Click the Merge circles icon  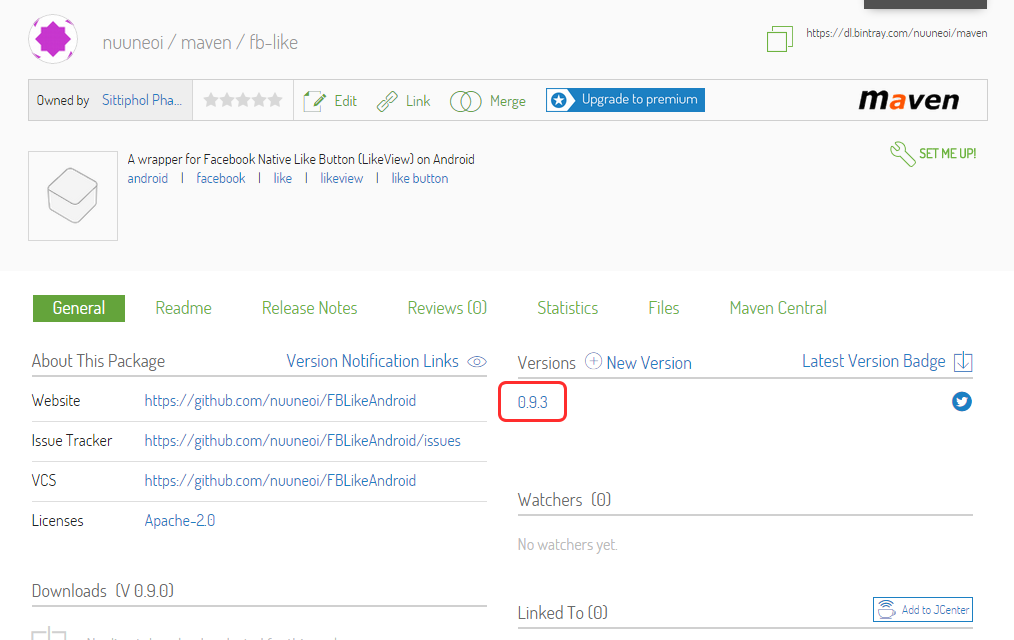465,101
